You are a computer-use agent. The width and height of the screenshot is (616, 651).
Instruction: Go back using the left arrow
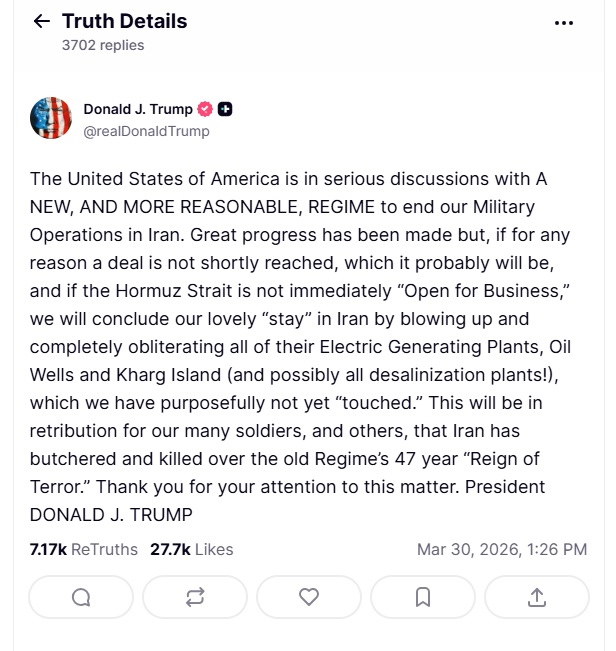pos(41,21)
